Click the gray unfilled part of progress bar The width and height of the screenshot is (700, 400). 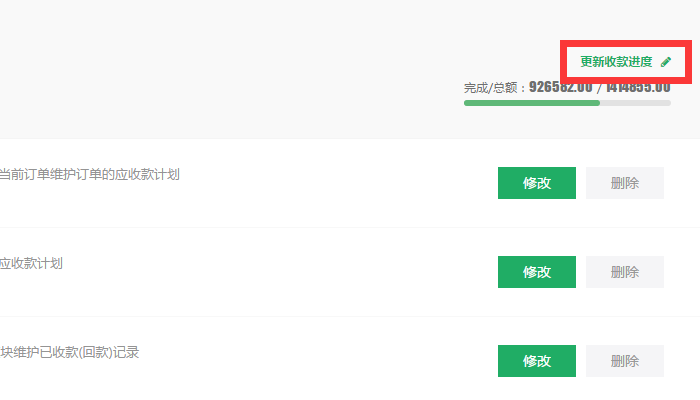click(x=635, y=103)
